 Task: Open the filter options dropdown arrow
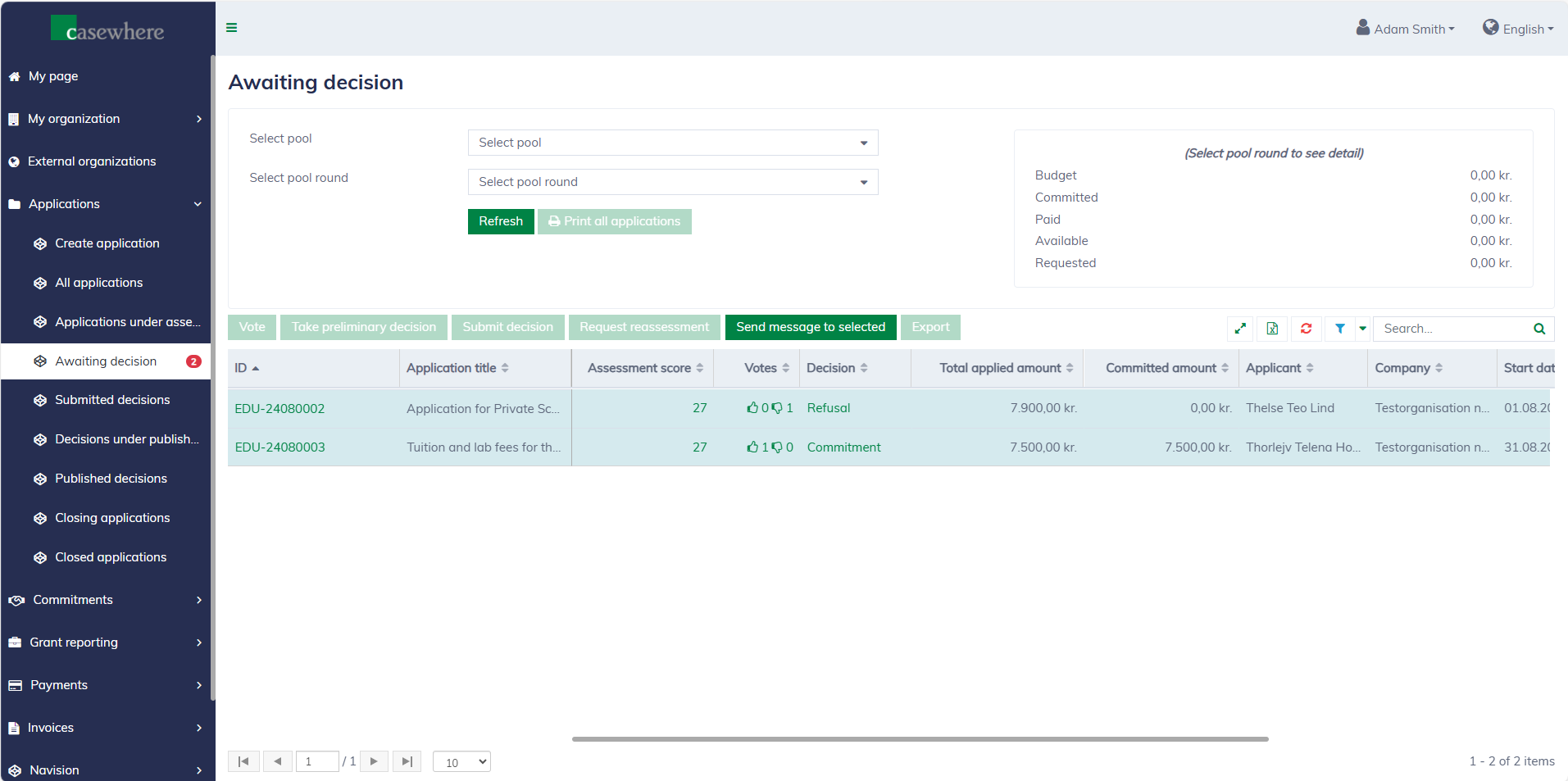[x=1362, y=329]
